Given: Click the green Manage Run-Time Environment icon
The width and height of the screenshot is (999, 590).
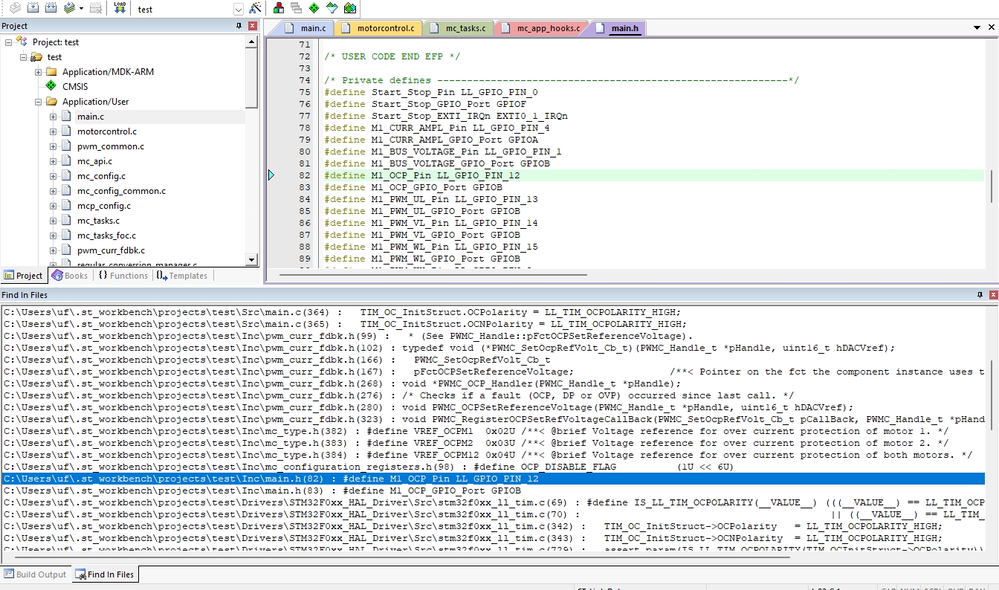Looking at the screenshot, I should (x=314, y=8).
